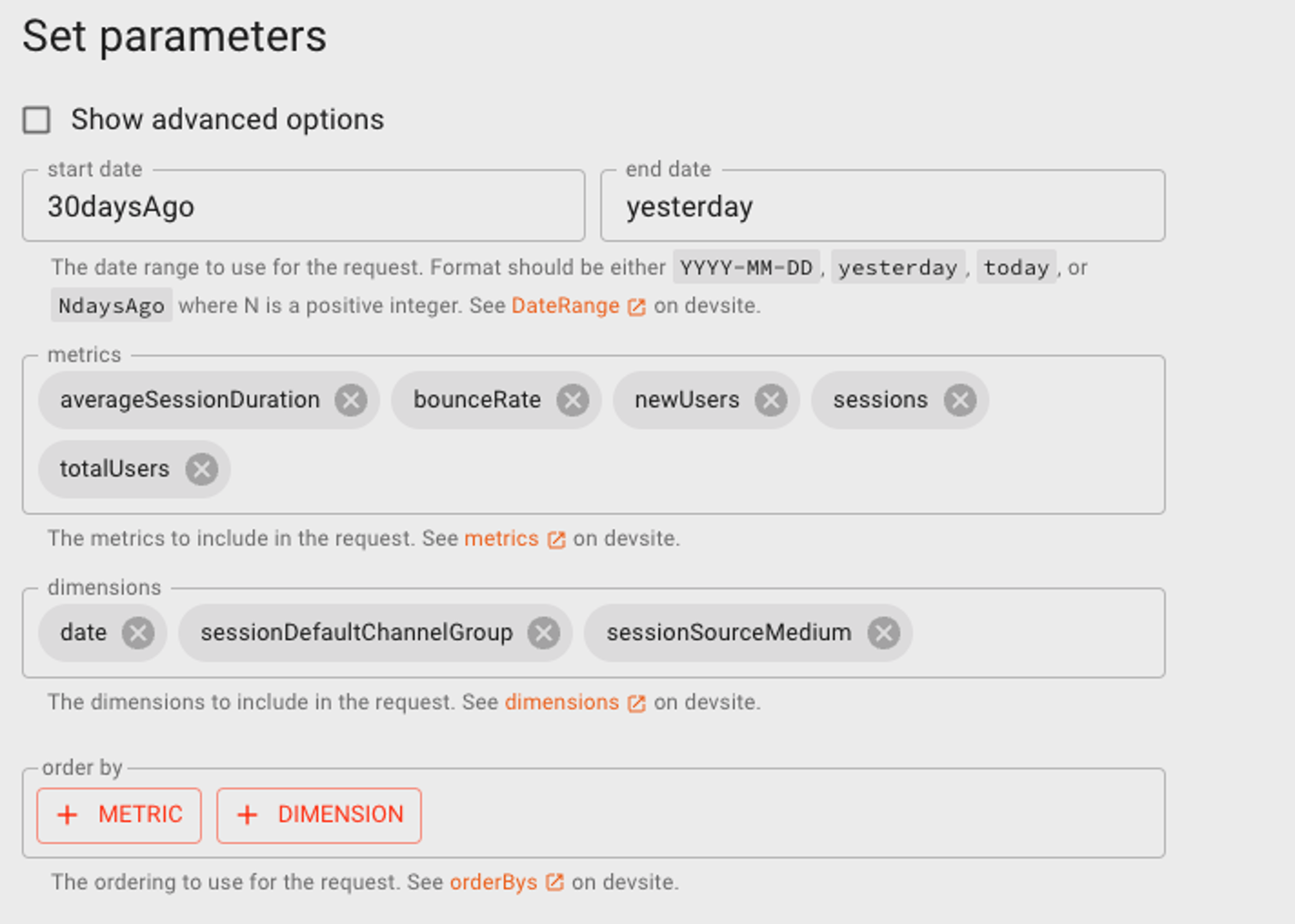Remove the newUsers metric chip
Screen dimensions: 1295x924
coord(770,400)
